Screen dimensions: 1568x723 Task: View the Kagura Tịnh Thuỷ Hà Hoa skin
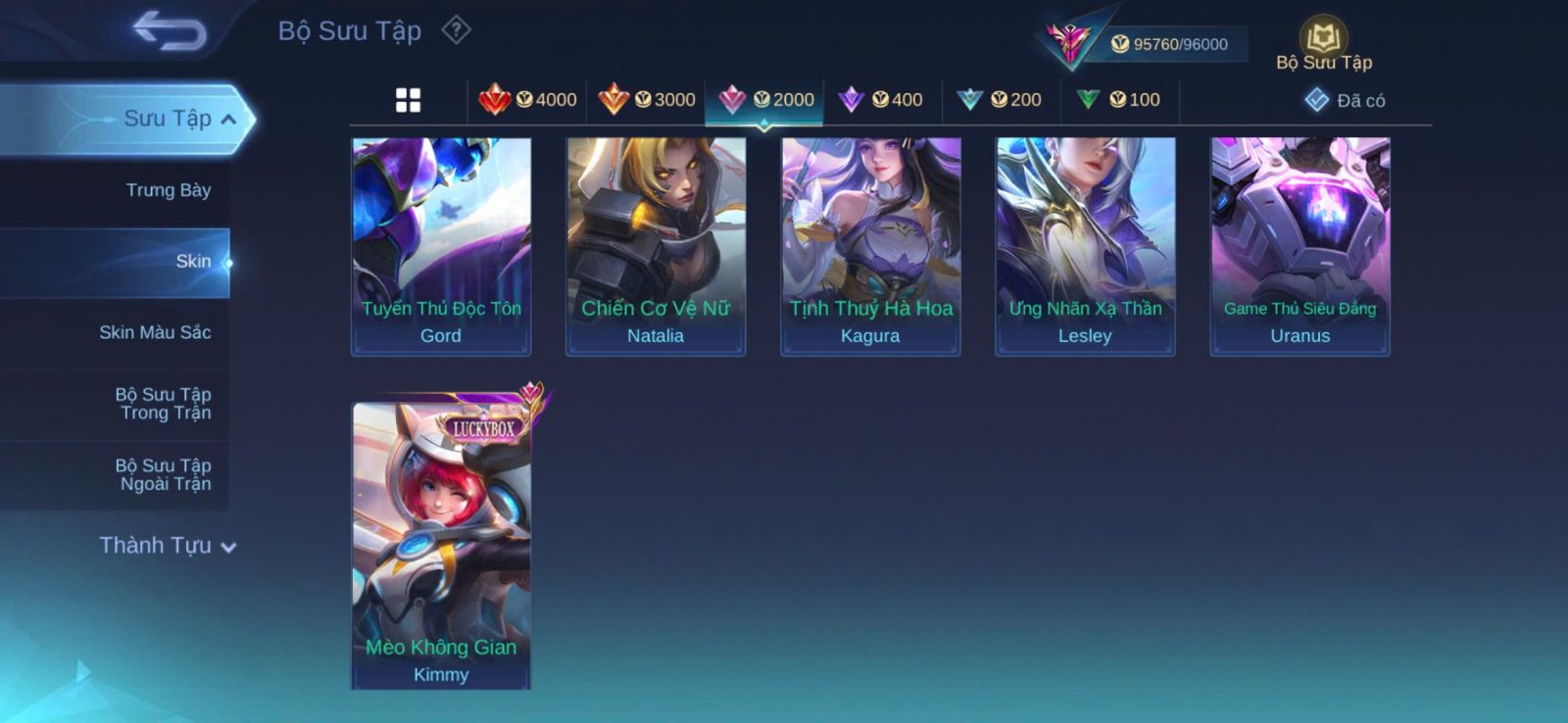coord(870,246)
